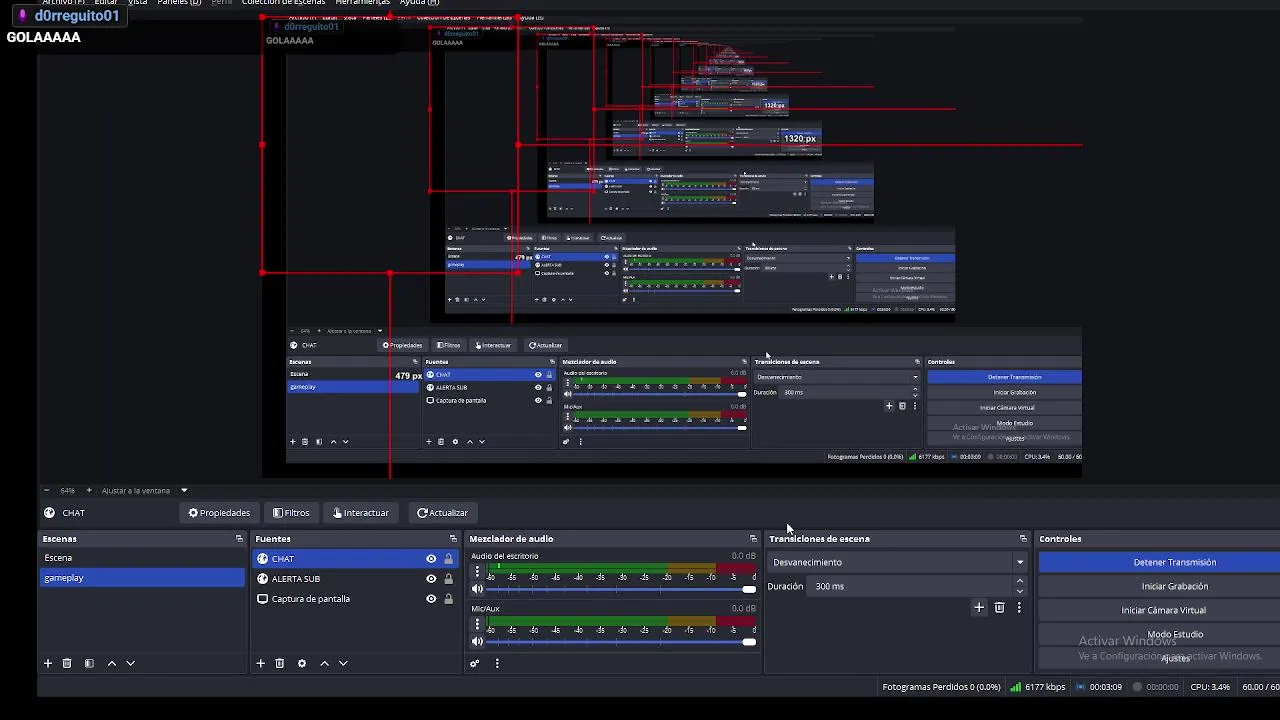The image size is (1280, 720).
Task: Pop out the Escenas dock panel
Action: (x=239, y=539)
